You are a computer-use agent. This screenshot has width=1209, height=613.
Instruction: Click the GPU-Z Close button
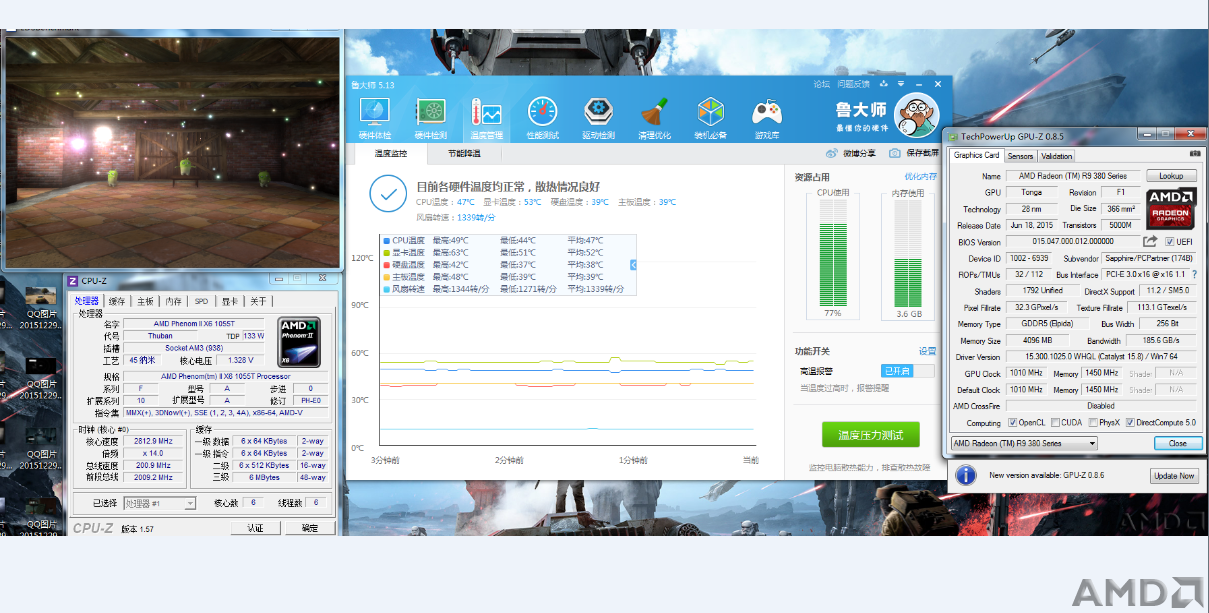pos(1178,443)
